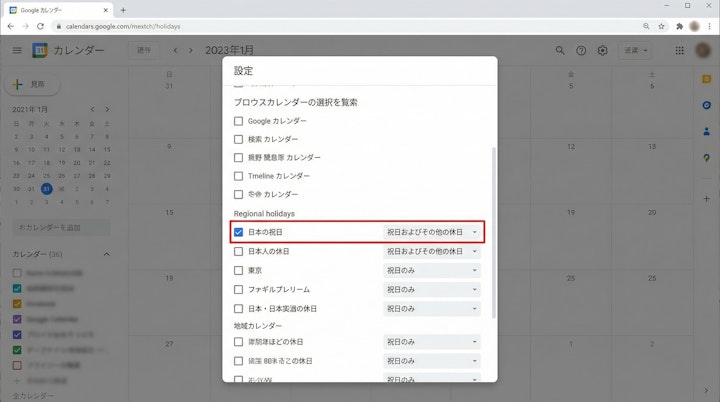Open calendar search magnifier
Screen dimensions: 720x402
pyautogui.click(x=560, y=50)
